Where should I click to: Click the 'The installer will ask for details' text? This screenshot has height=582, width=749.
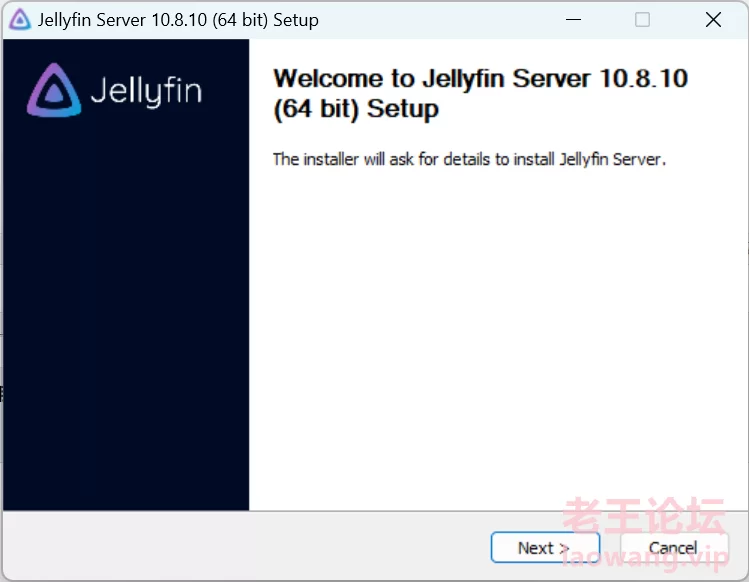(469, 159)
